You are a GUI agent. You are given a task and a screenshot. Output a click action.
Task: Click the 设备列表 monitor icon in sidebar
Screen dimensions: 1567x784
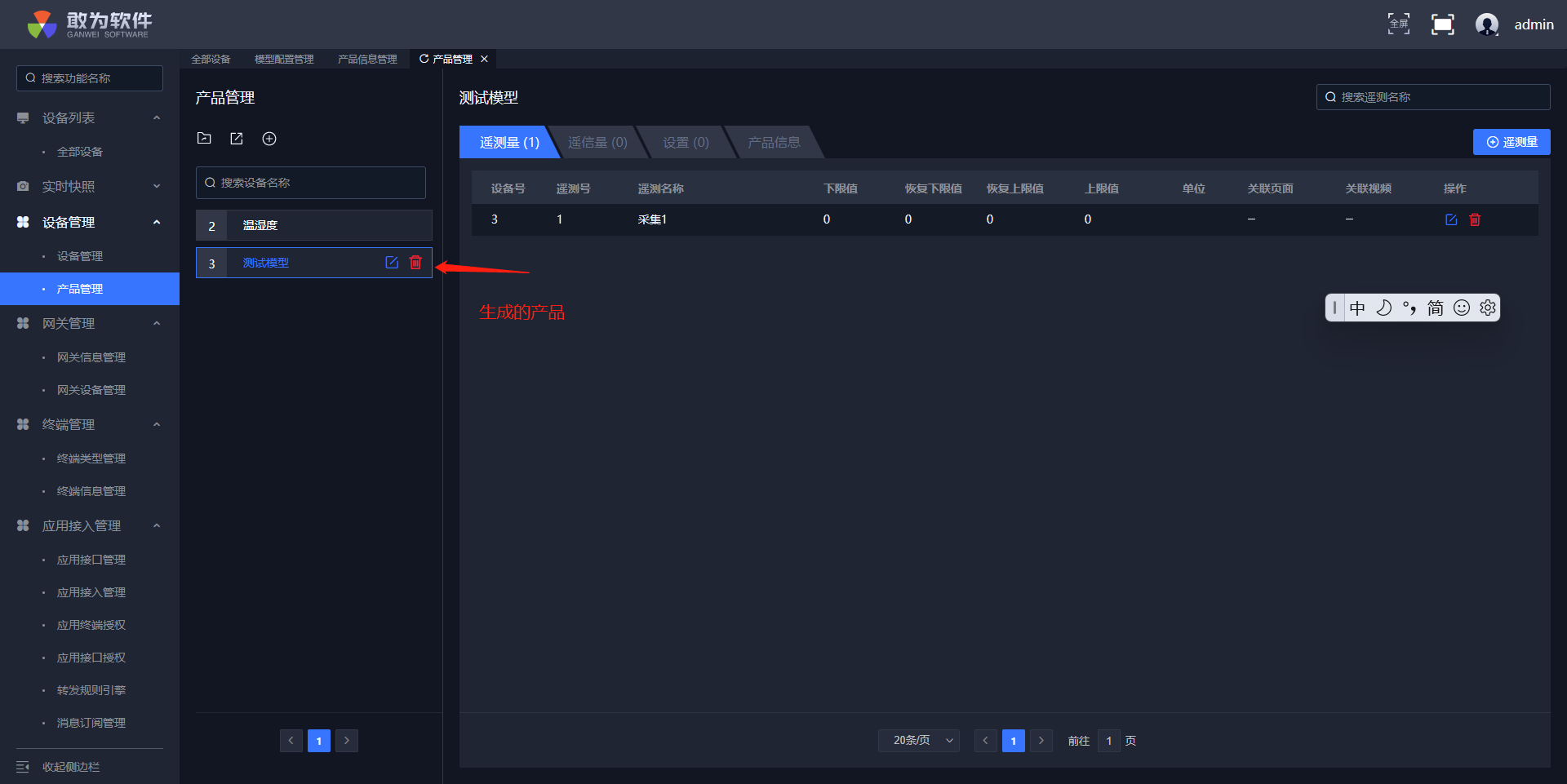[x=23, y=118]
